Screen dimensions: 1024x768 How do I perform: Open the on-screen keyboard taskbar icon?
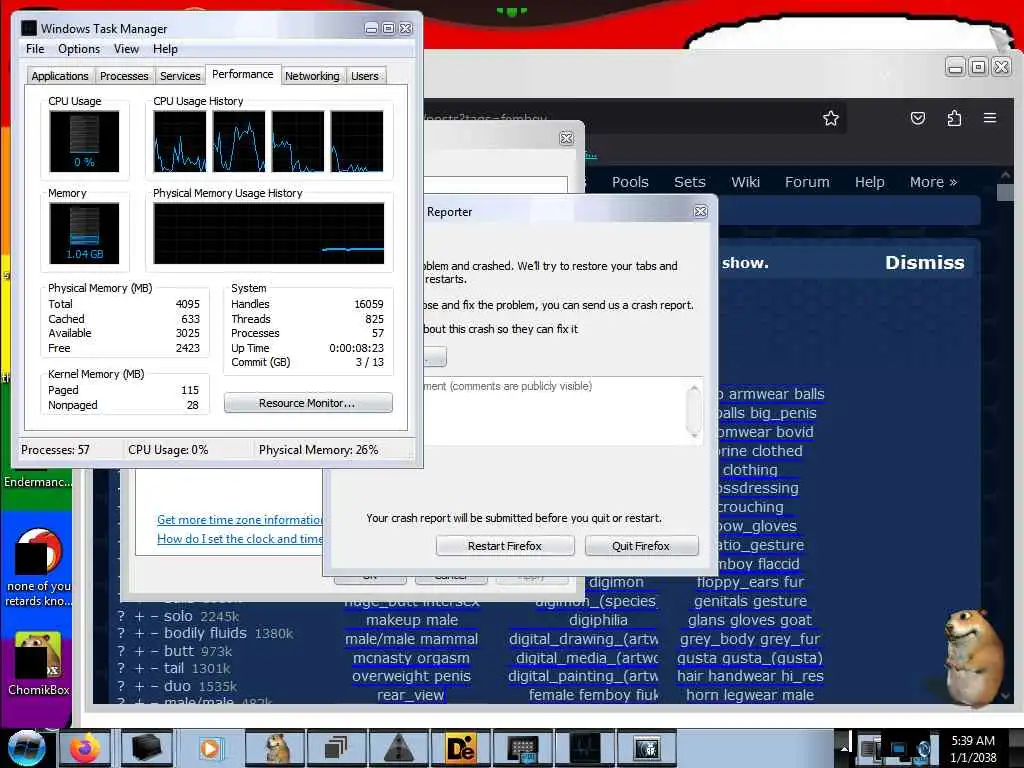pos(522,748)
